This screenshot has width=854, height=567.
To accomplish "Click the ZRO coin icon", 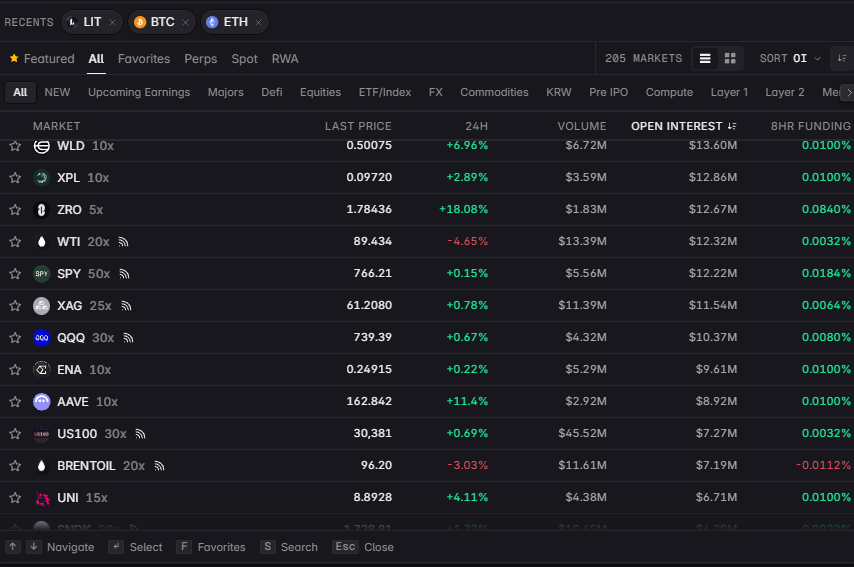I will click(41, 210).
